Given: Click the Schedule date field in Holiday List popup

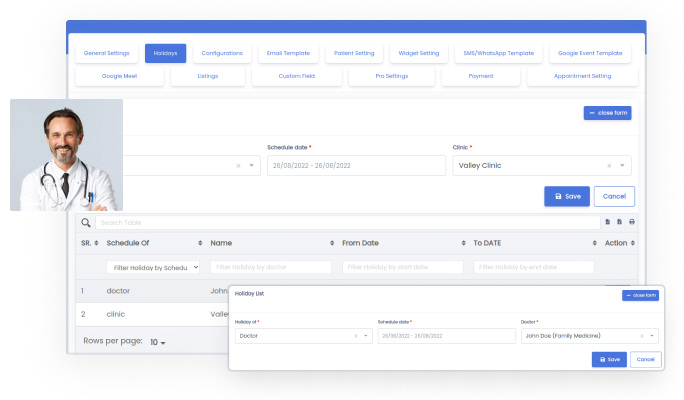Looking at the screenshot, I should [x=447, y=336].
